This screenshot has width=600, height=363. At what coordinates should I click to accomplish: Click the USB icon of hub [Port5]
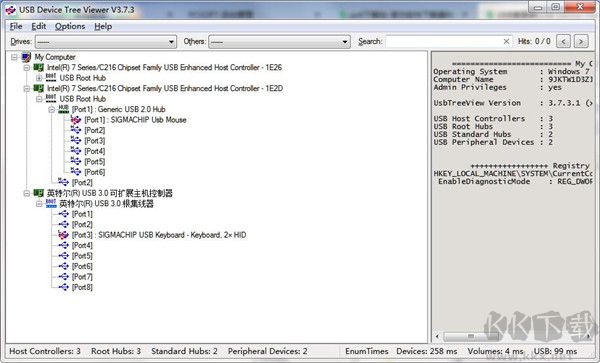point(76,161)
